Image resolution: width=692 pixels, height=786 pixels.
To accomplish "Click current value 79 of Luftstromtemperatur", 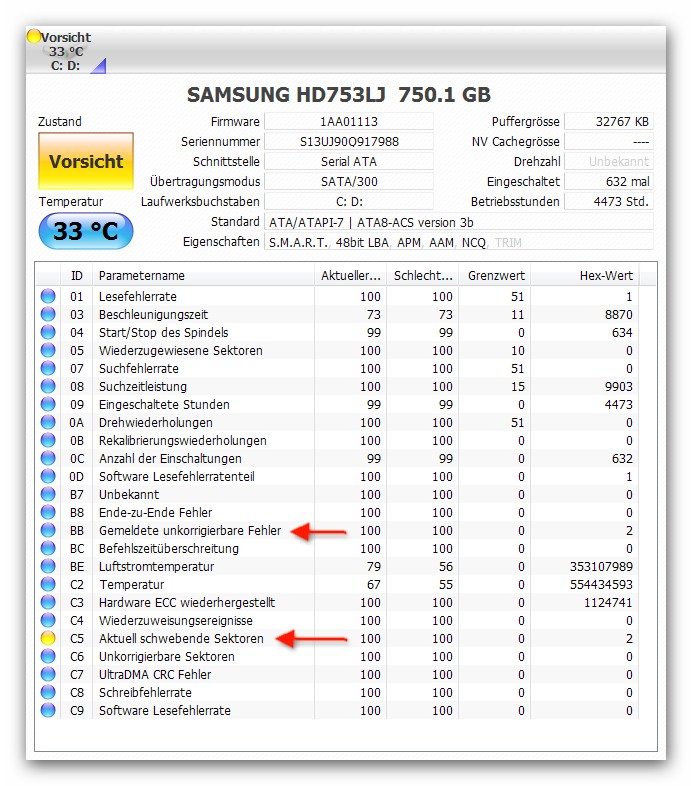I will tap(374, 566).
